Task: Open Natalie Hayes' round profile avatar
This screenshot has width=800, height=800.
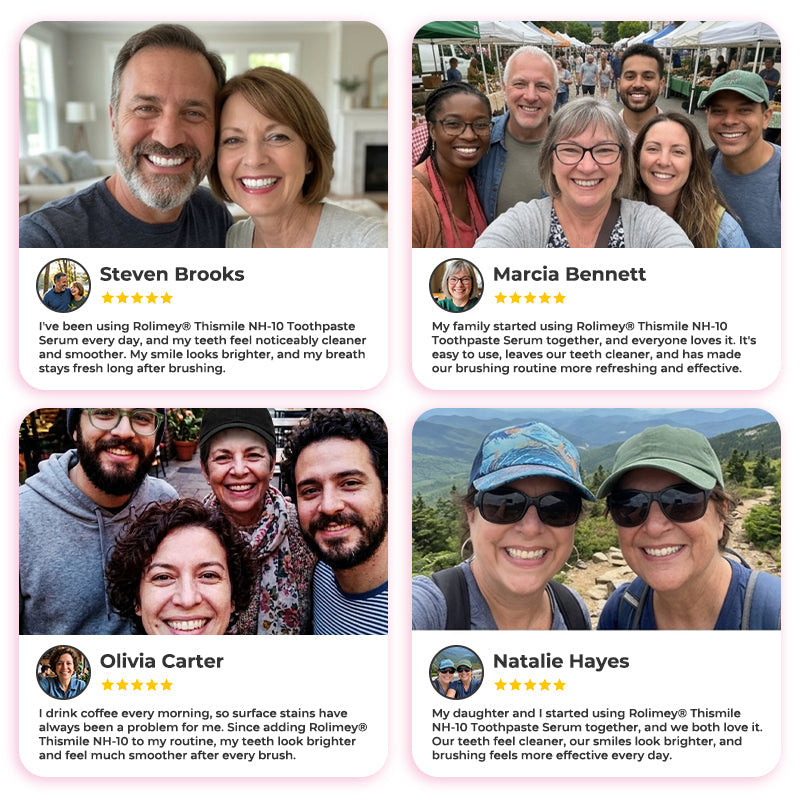Action: click(x=456, y=672)
